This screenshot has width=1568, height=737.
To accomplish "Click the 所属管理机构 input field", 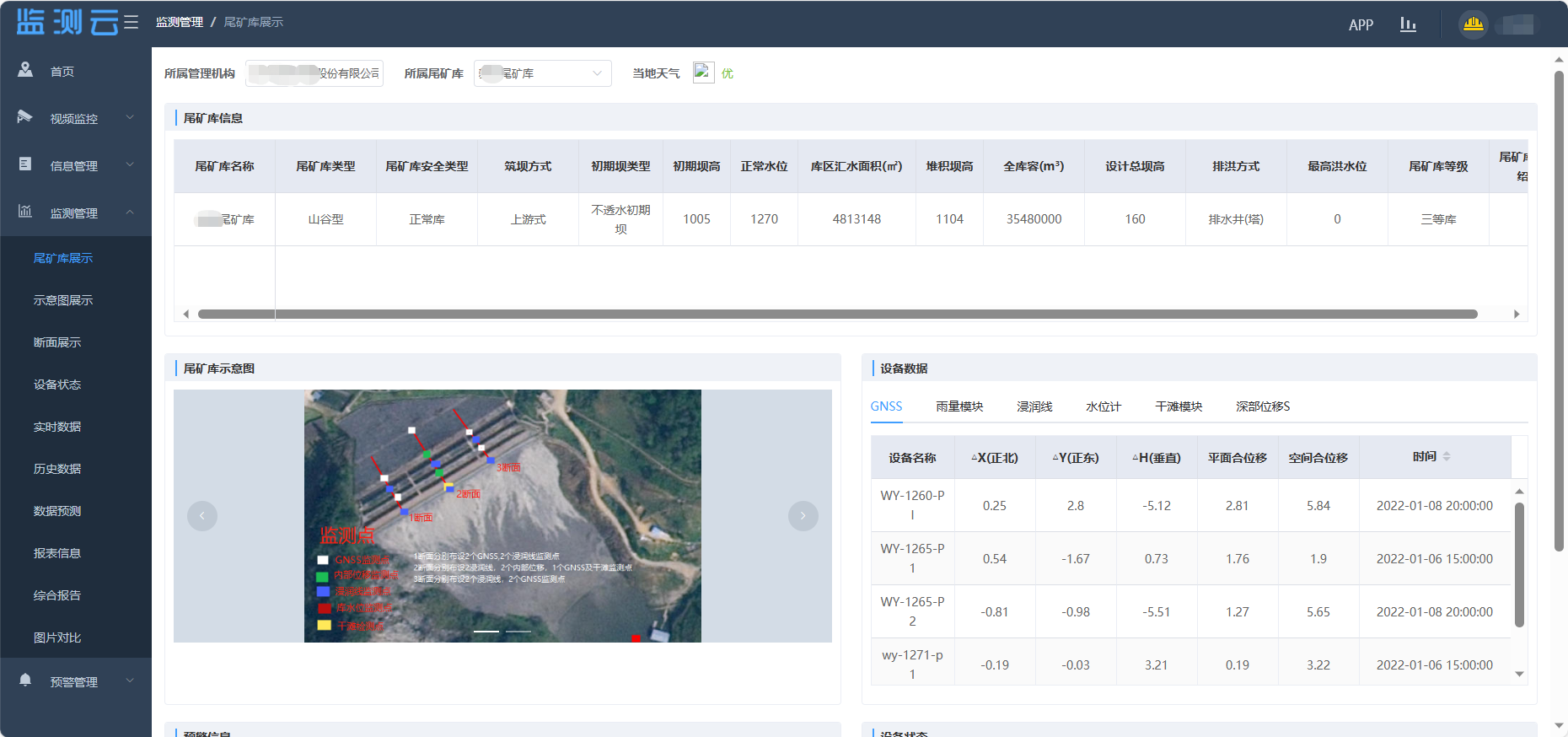I will click(314, 73).
